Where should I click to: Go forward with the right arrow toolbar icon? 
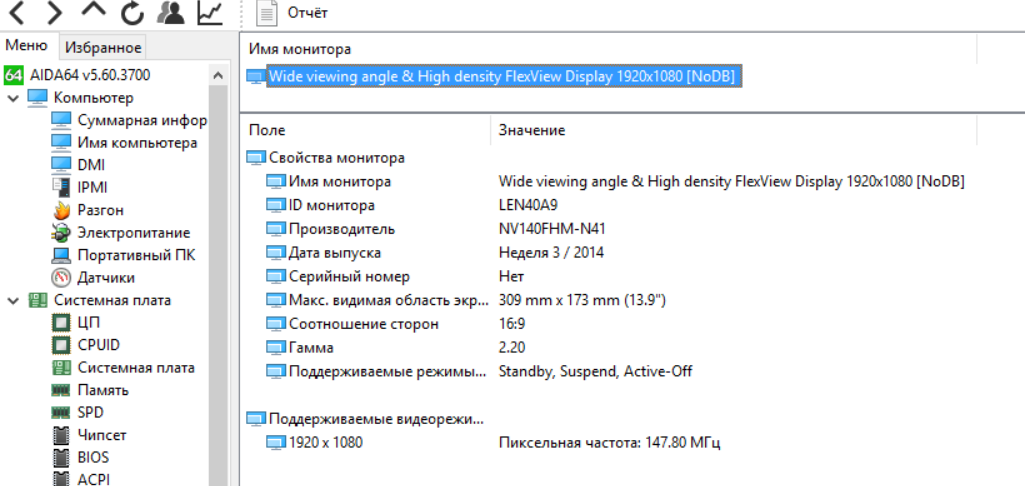click(55, 12)
